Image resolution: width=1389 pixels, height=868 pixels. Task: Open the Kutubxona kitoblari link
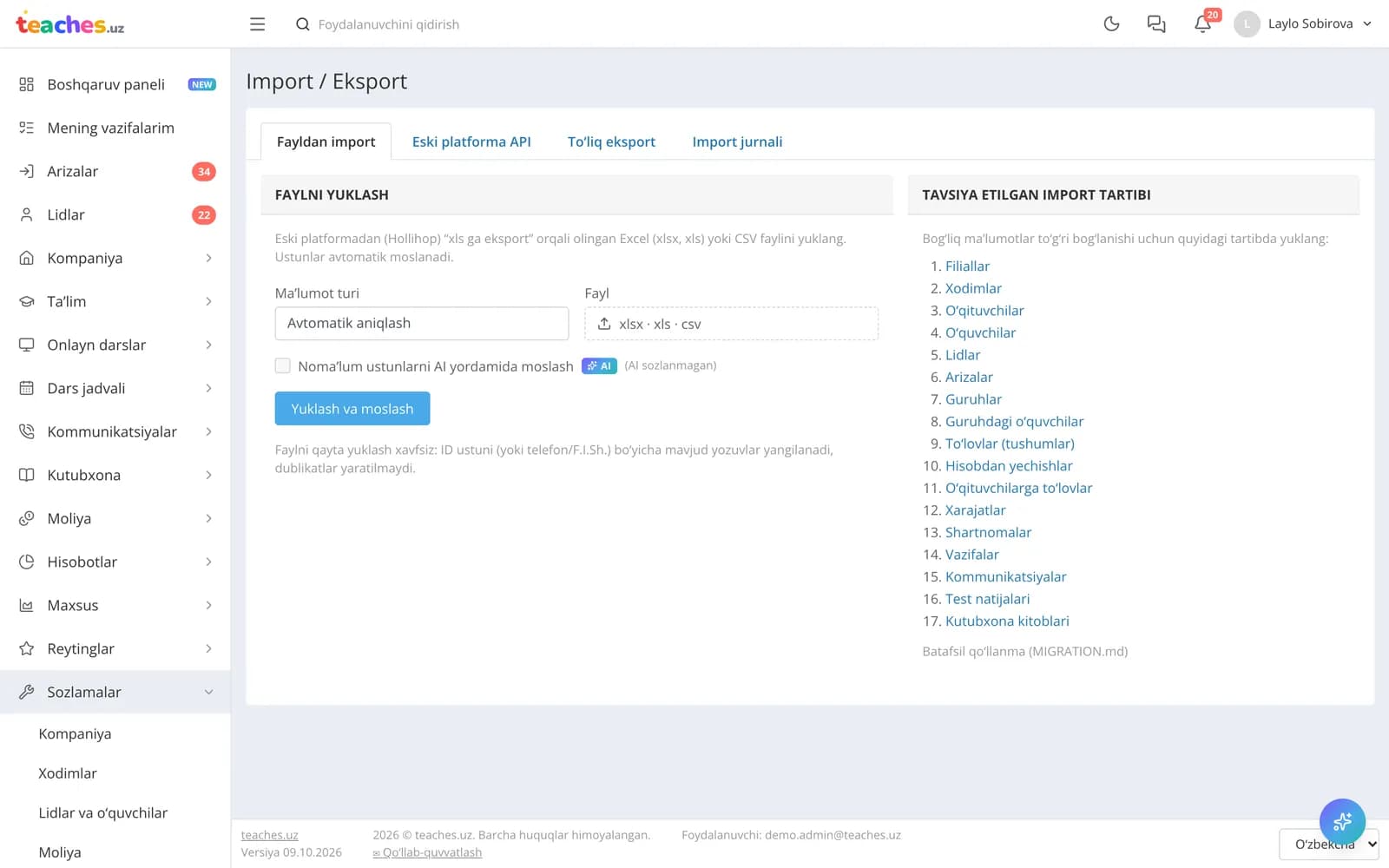pos(1007,621)
